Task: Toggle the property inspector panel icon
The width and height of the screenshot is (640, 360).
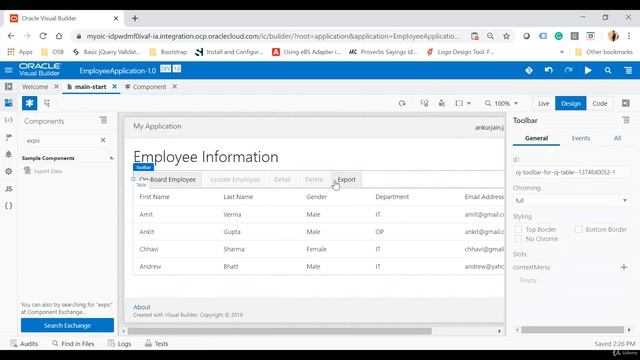Action: [626, 103]
